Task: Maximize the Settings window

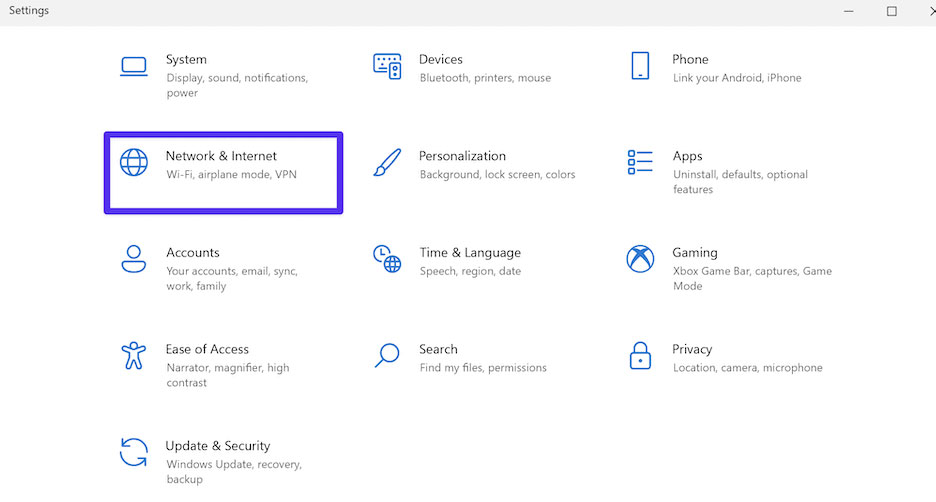Action: click(x=892, y=11)
